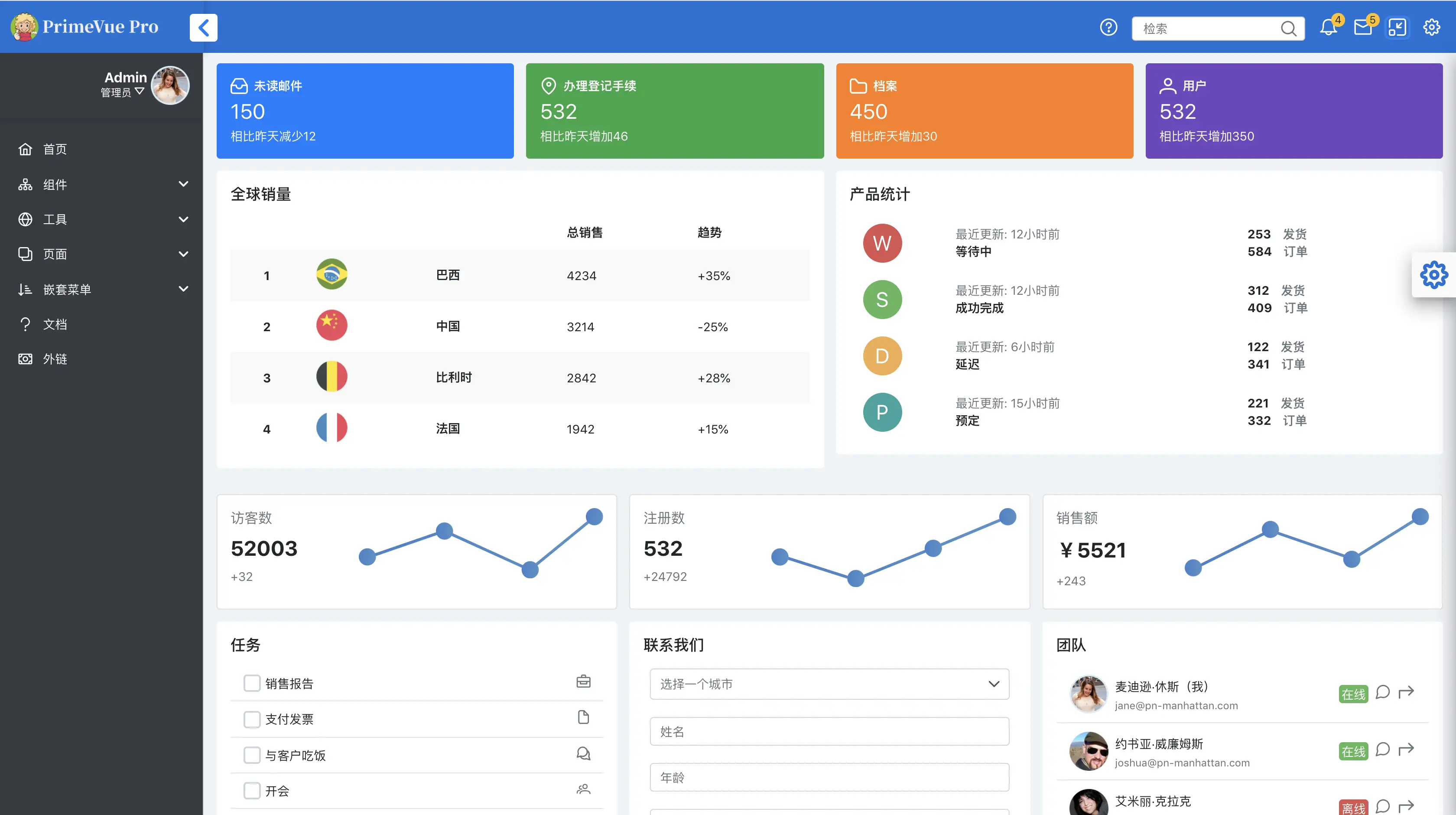Image resolution: width=1456 pixels, height=815 pixels.
Task: Open 文档 in the sidebar
Action: [x=55, y=324]
